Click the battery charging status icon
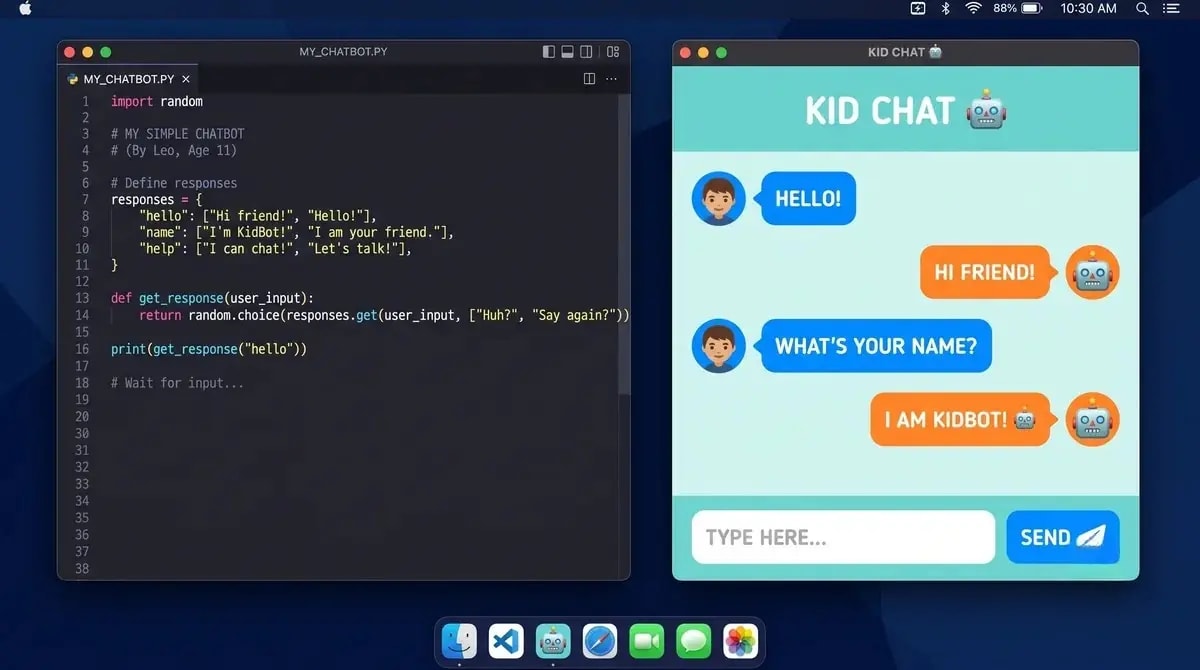 [x=918, y=9]
